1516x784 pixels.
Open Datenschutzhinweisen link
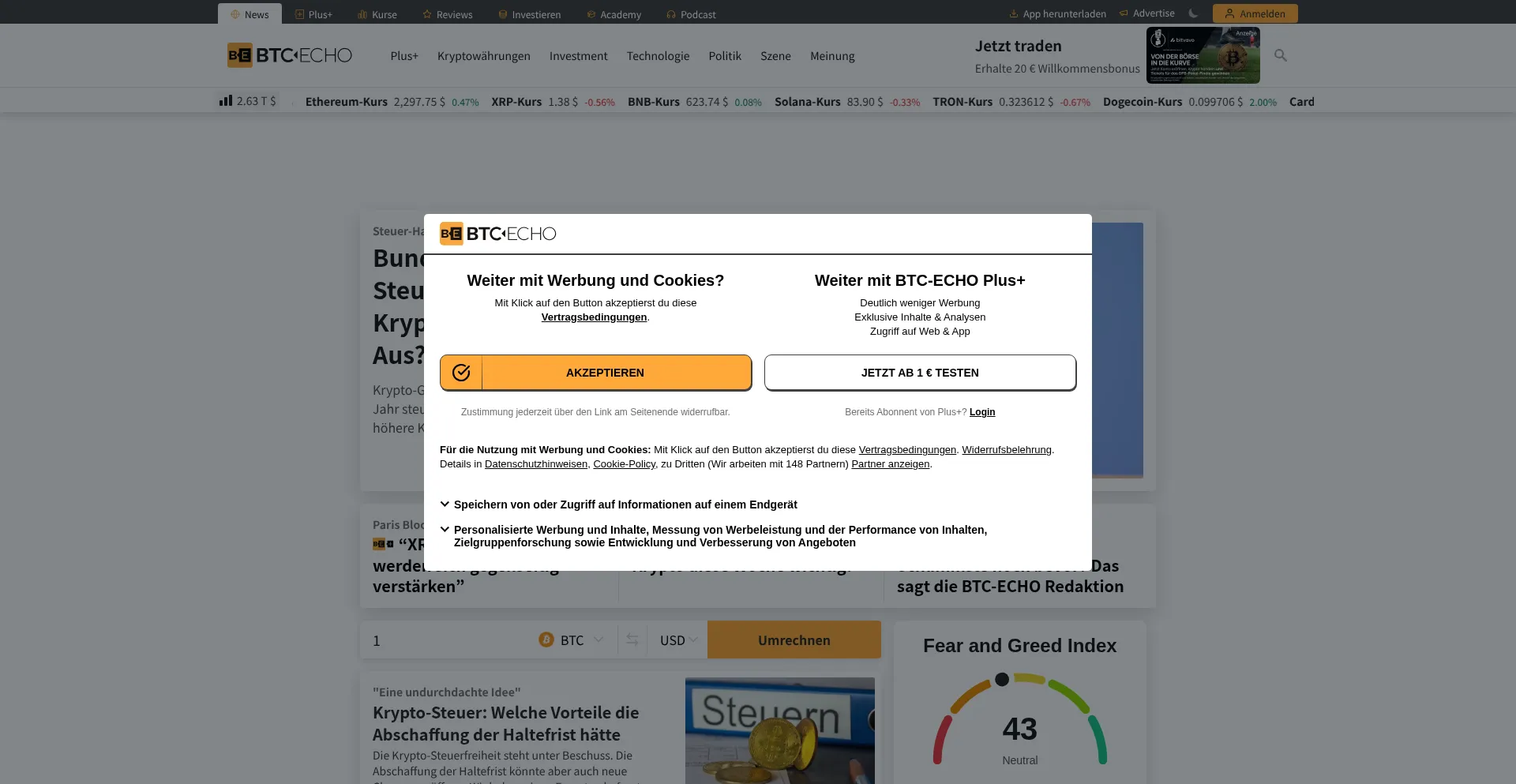[536, 464]
